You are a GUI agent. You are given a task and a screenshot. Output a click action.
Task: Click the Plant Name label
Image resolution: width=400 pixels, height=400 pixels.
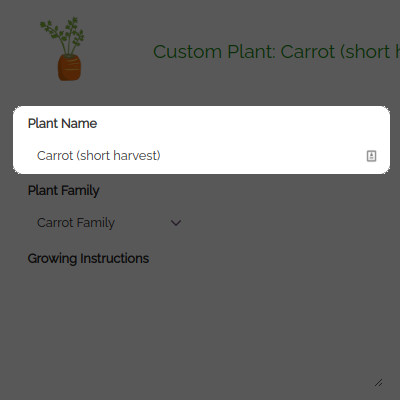(62, 124)
